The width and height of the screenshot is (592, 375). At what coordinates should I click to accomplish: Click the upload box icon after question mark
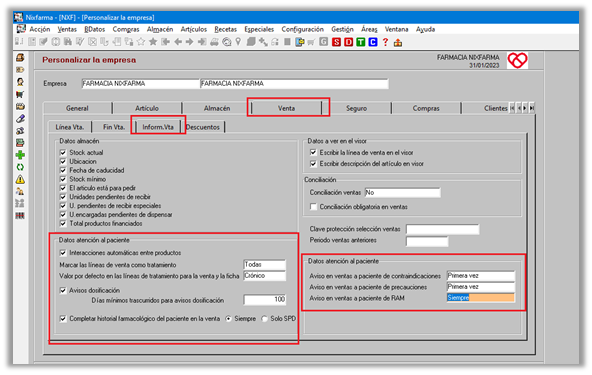click(398, 42)
